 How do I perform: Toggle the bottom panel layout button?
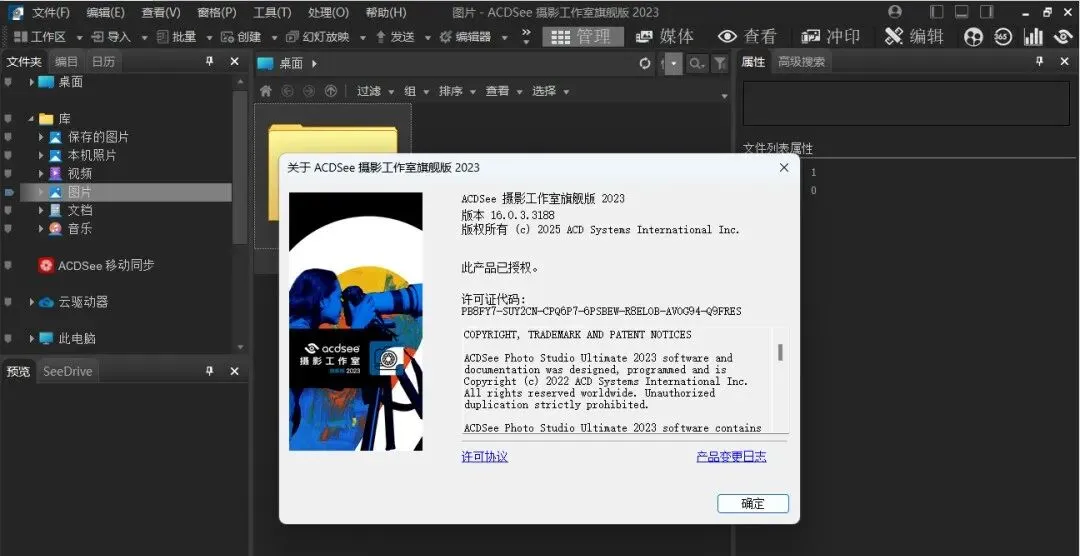(x=962, y=12)
